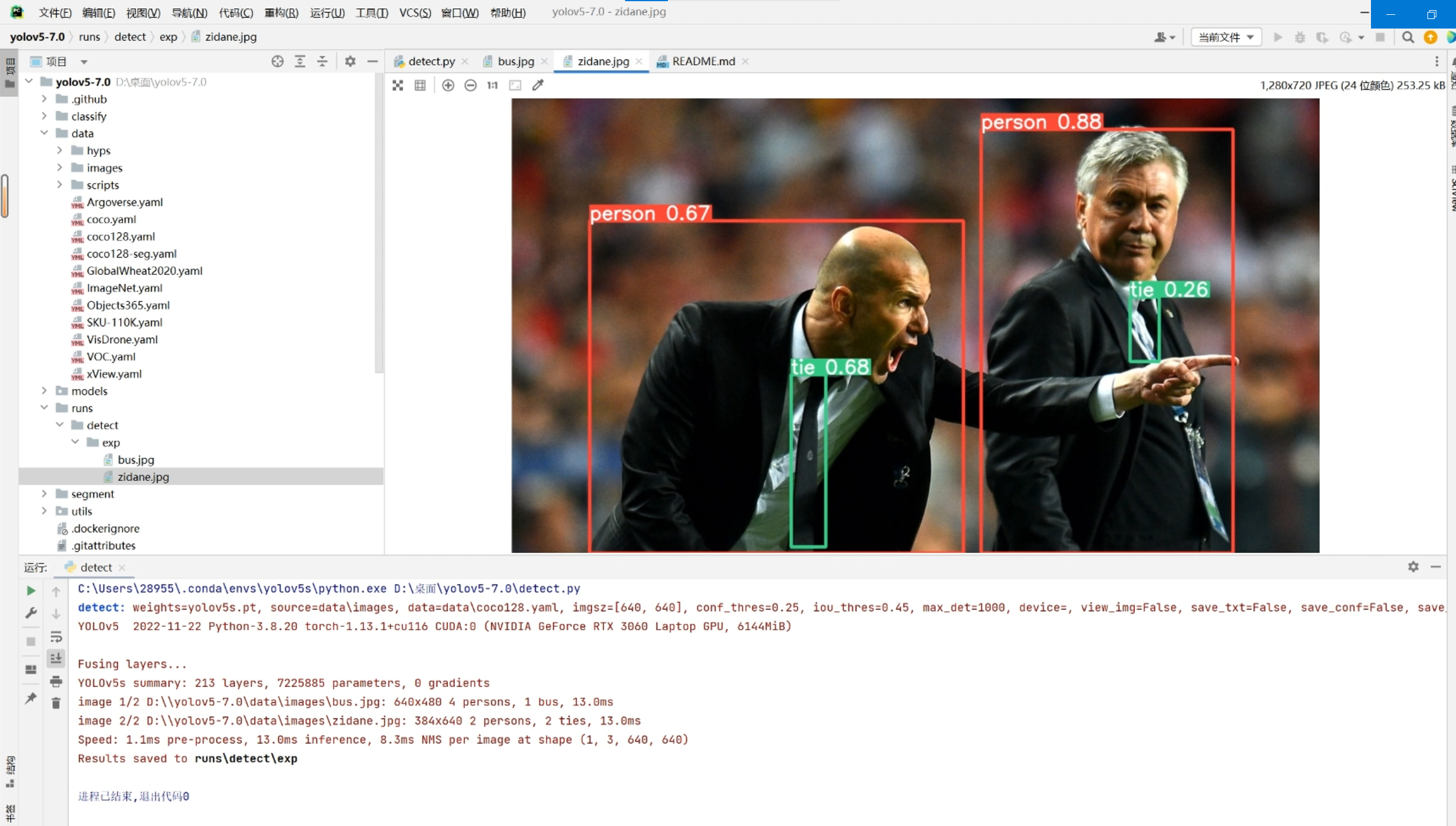Image resolution: width=1456 pixels, height=826 pixels.
Task: Open editor tabs more options menu
Action: [1436, 61]
